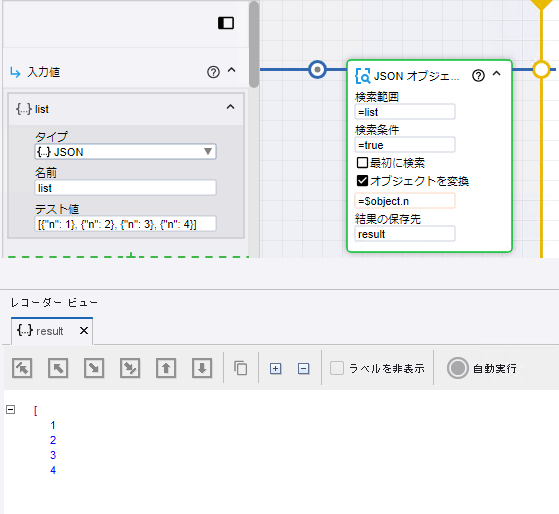Viewport: 559px width, 514px height.
Task: Click the down-right arrow step icon
Action: [x=94, y=368]
